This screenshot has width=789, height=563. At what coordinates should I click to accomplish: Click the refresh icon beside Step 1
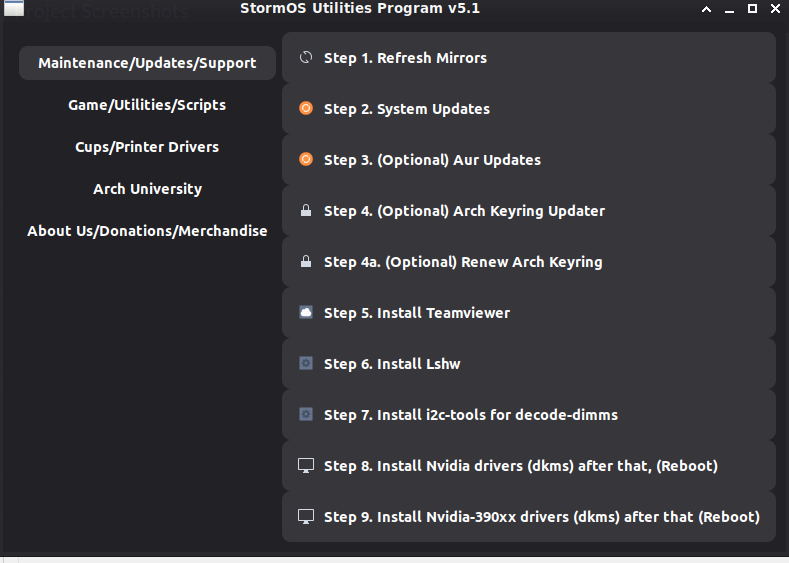[x=306, y=58]
